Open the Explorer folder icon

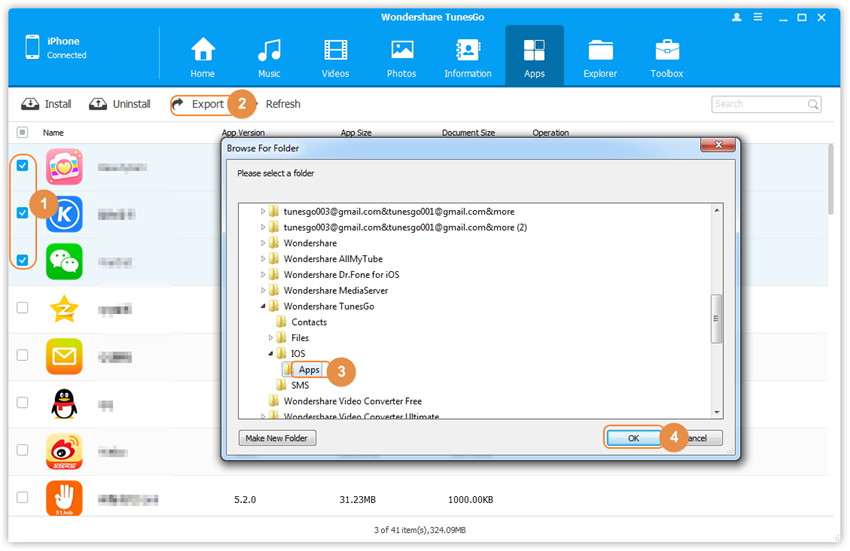(x=600, y=49)
